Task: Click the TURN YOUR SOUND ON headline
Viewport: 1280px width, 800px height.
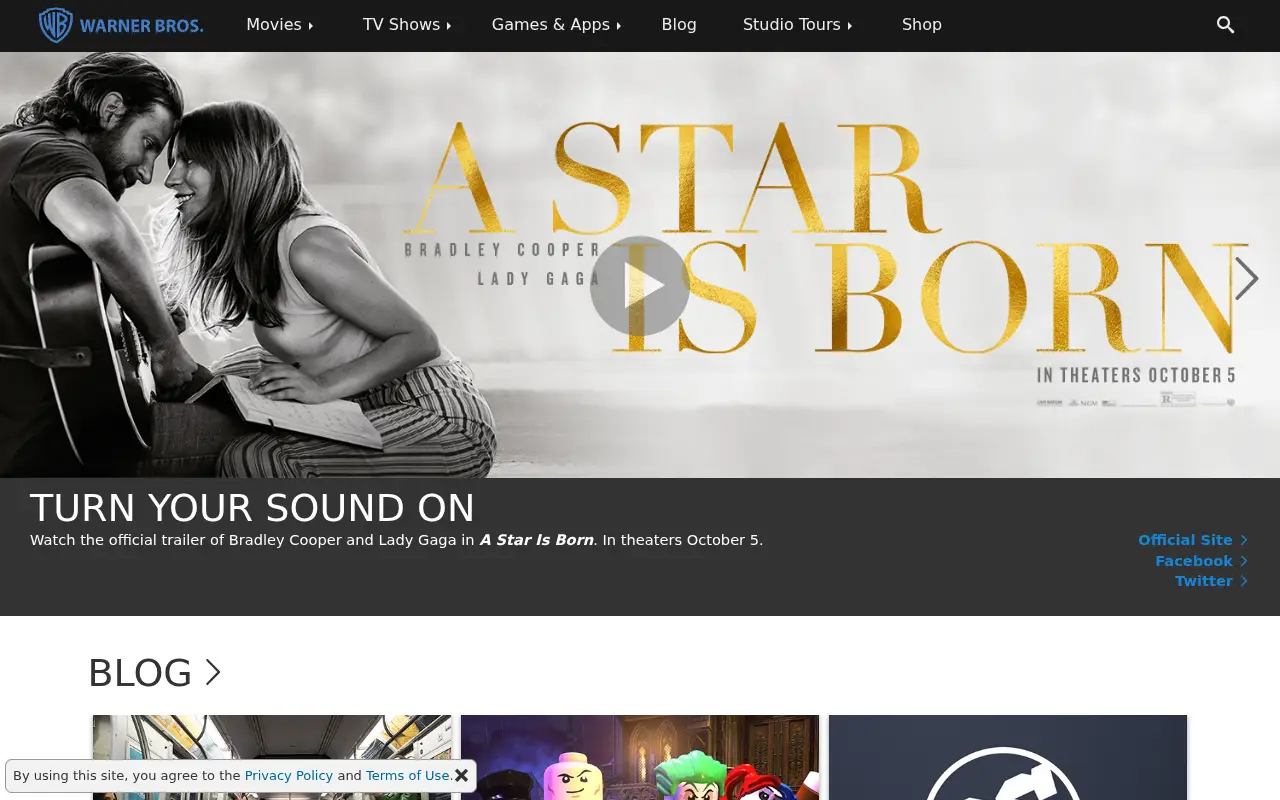Action: pos(252,508)
